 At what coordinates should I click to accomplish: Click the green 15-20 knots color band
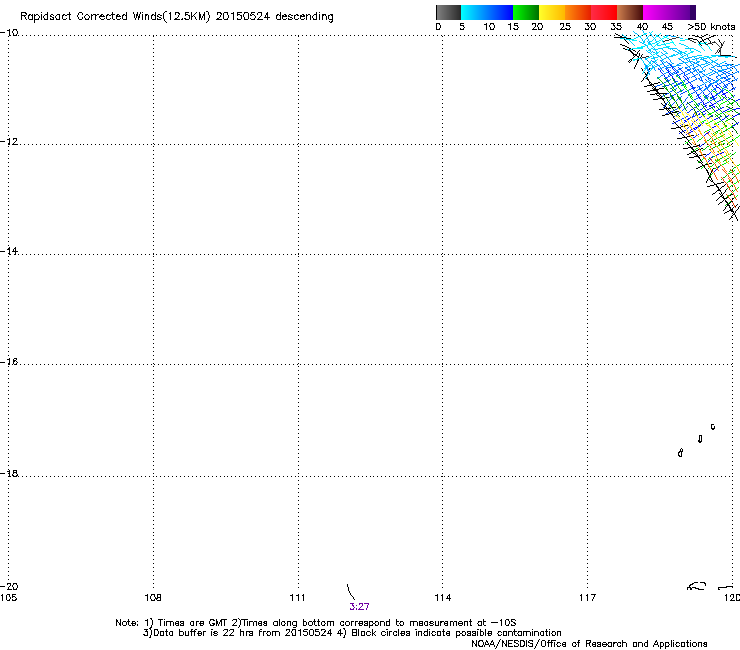(526, 12)
